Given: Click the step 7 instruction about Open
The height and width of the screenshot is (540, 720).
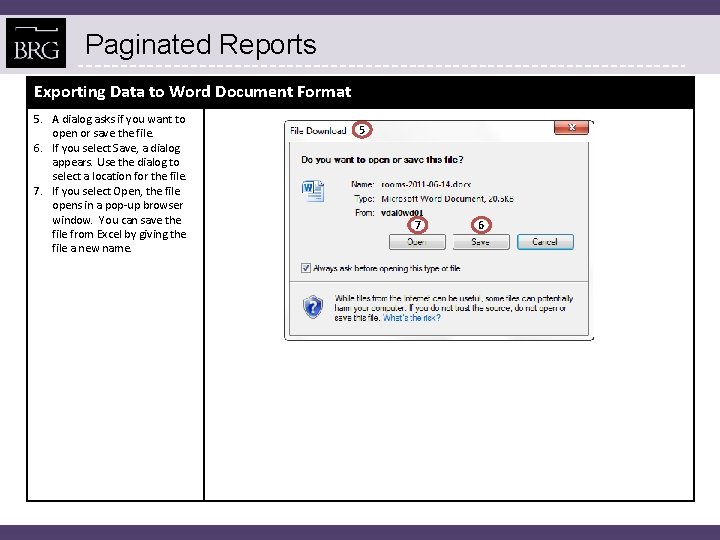Looking at the screenshot, I should tap(119, 219).
